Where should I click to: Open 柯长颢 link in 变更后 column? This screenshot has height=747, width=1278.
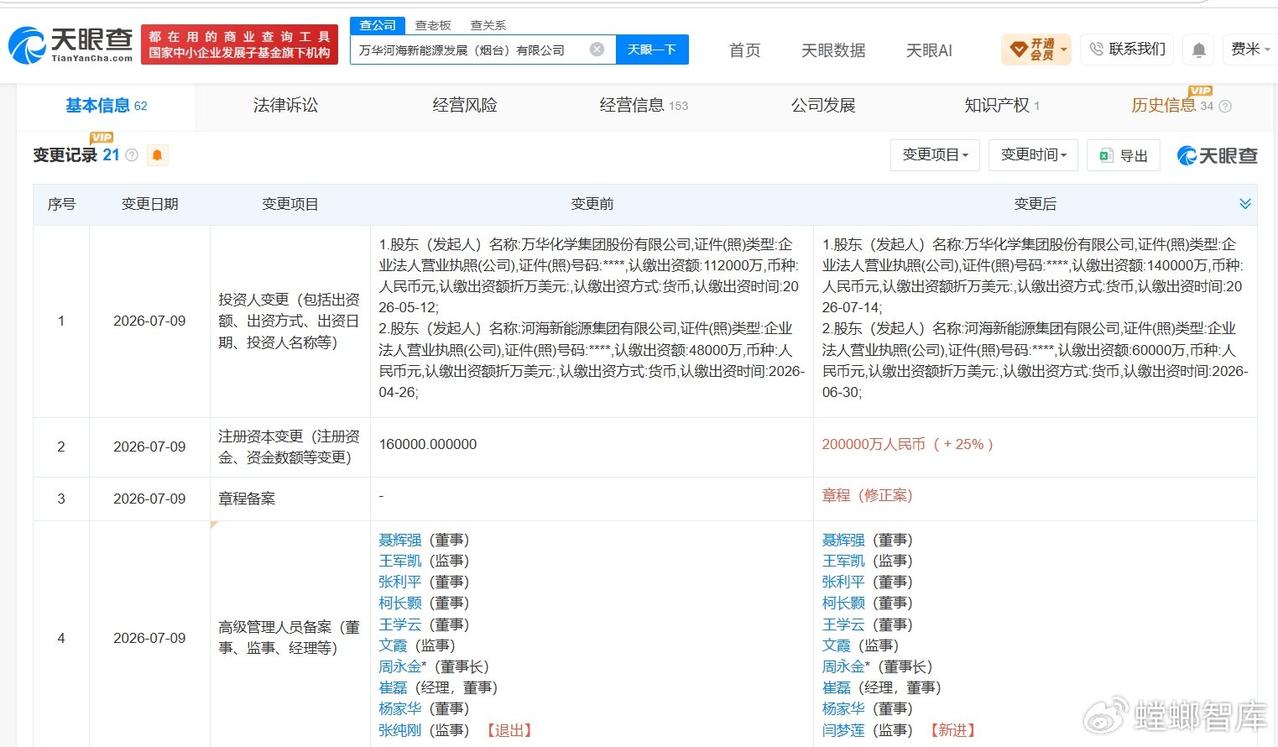point(844,603)
